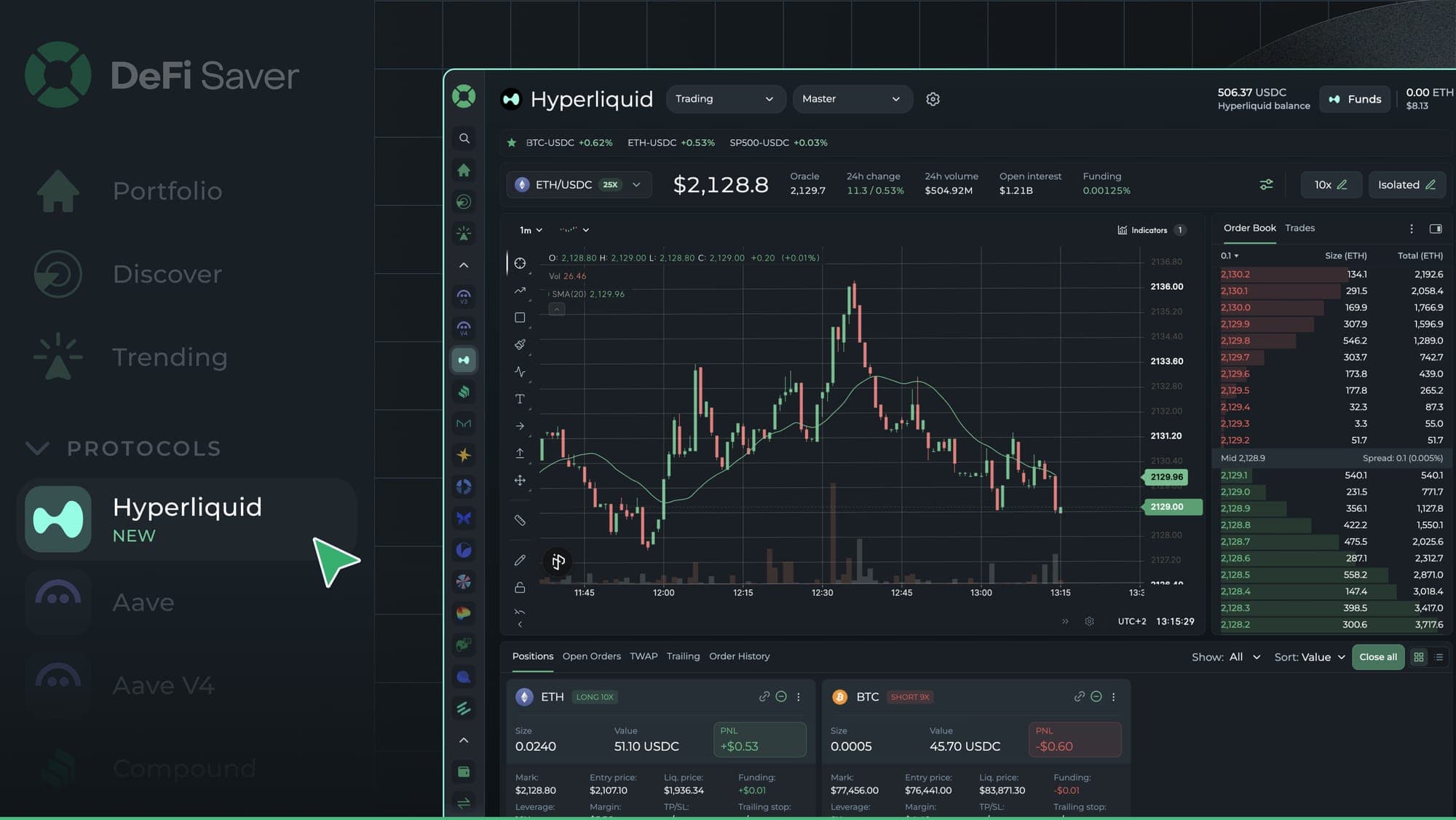The width and height of the screenshot is (1456, 820).
Task: Select the rectangle shape drawing tool
Action: tap(520, 318)
